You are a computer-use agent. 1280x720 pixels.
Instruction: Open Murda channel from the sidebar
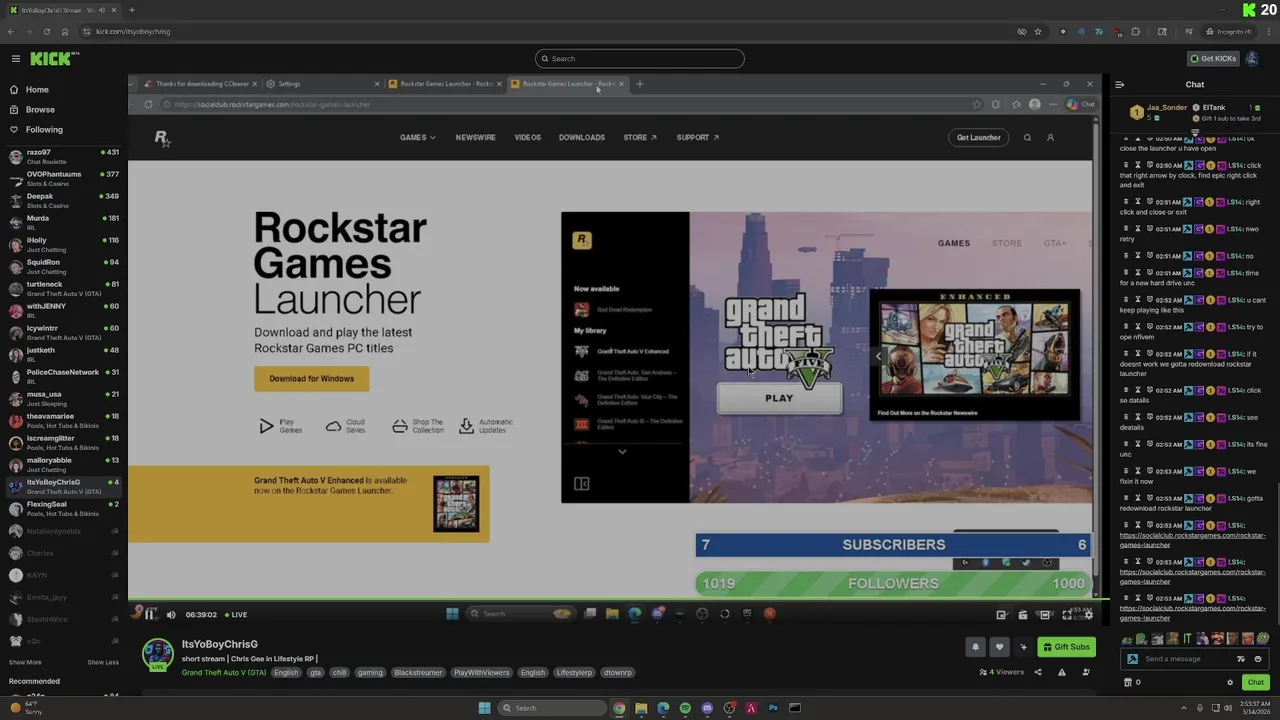[63, 222]
